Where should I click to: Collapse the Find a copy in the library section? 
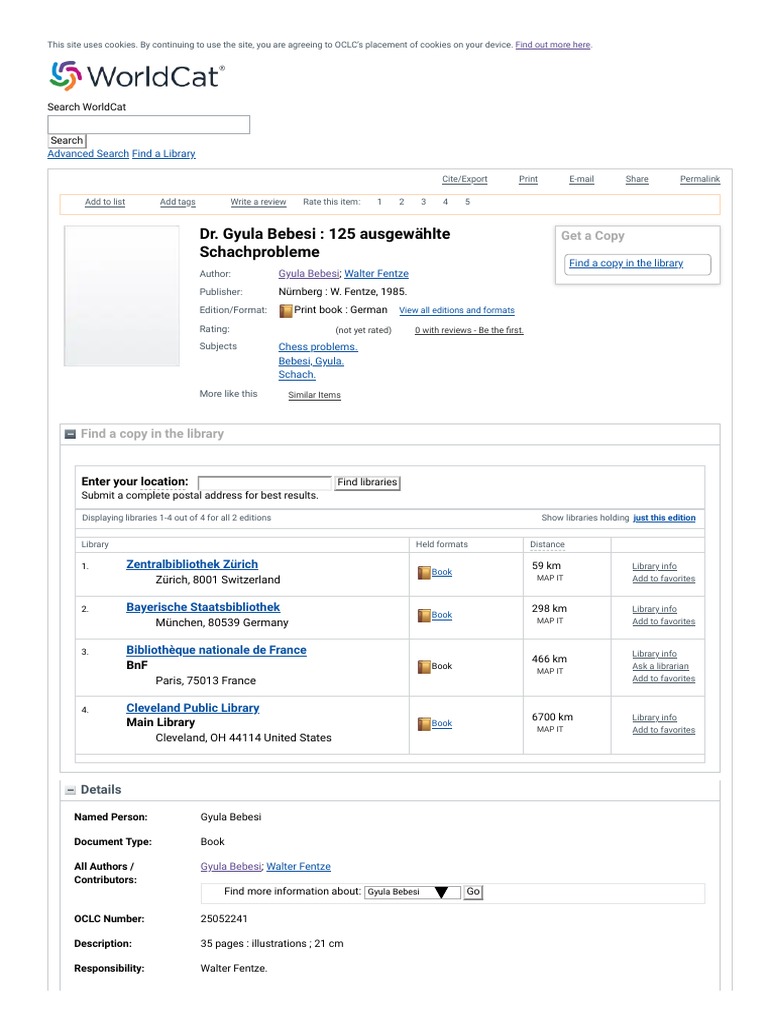(x=71, y=434)
